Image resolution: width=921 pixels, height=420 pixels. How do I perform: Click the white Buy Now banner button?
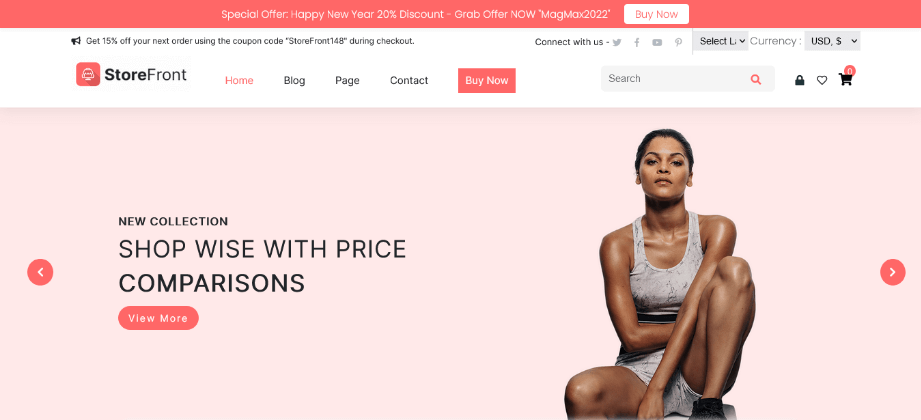(656, 14)
